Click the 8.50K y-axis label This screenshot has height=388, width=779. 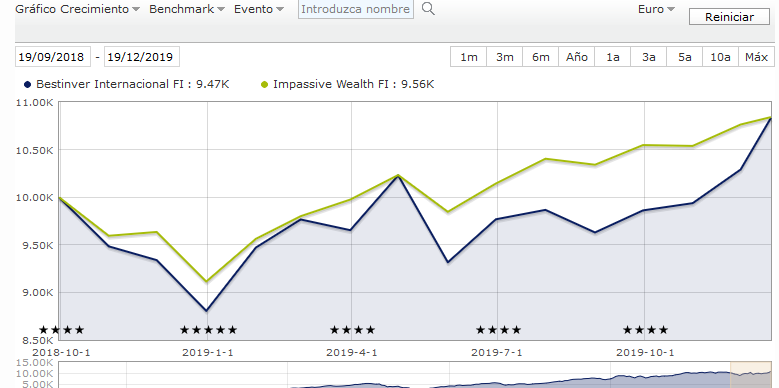[37, 340]
